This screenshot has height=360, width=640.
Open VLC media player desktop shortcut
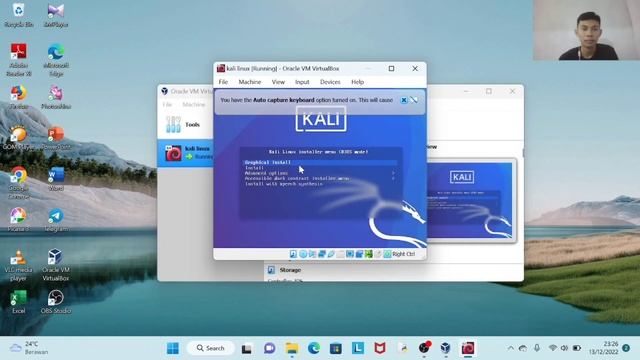pyautogui.click(x=18, y=265)
